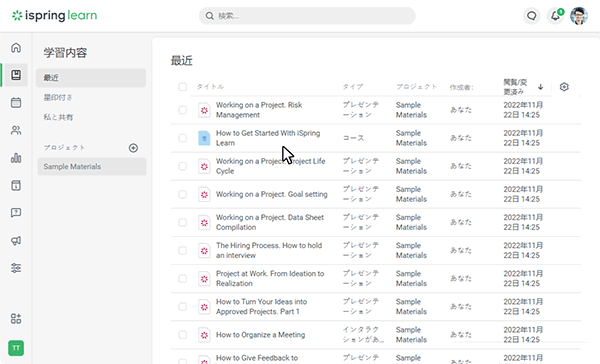
Task: Open The Hiring Process. How to hold an interview
Action: [x=269, y=250]
